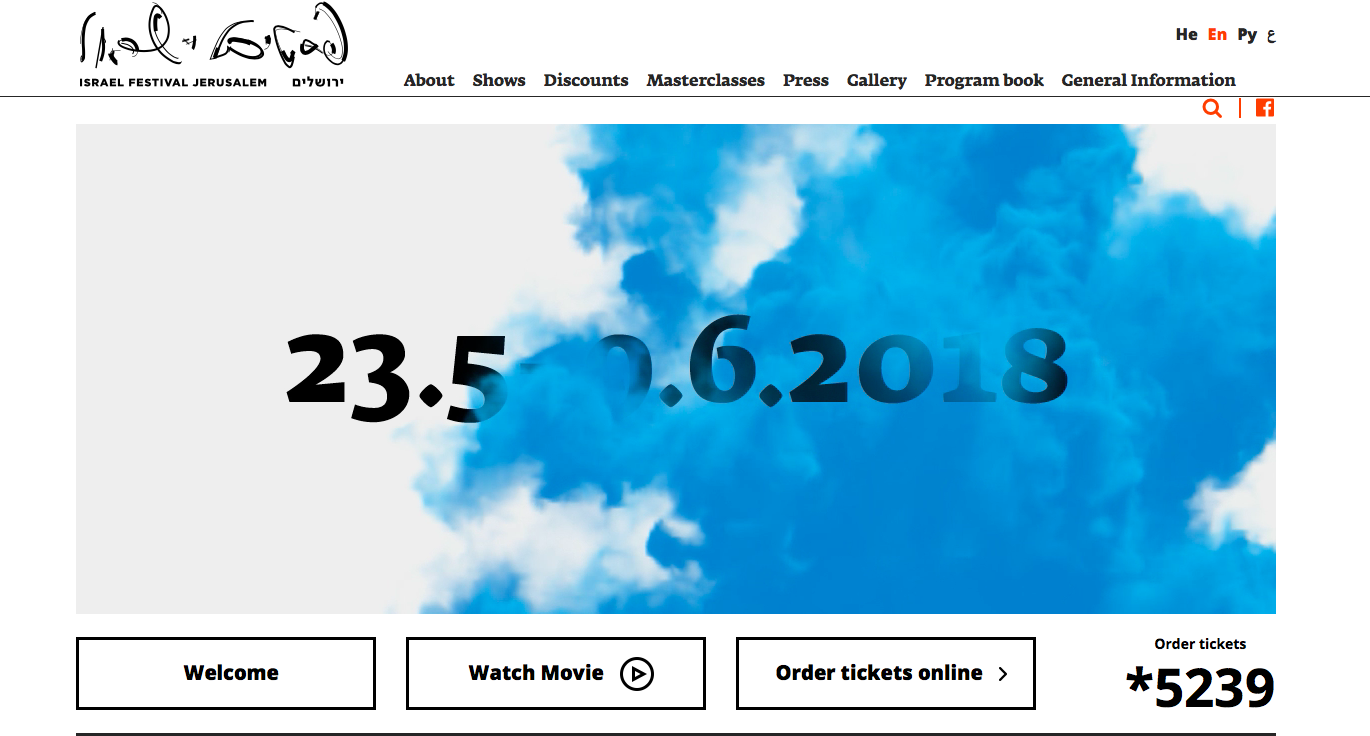Select the English (En) language option
The image size is (1370, 736).
coord(1217,34)
